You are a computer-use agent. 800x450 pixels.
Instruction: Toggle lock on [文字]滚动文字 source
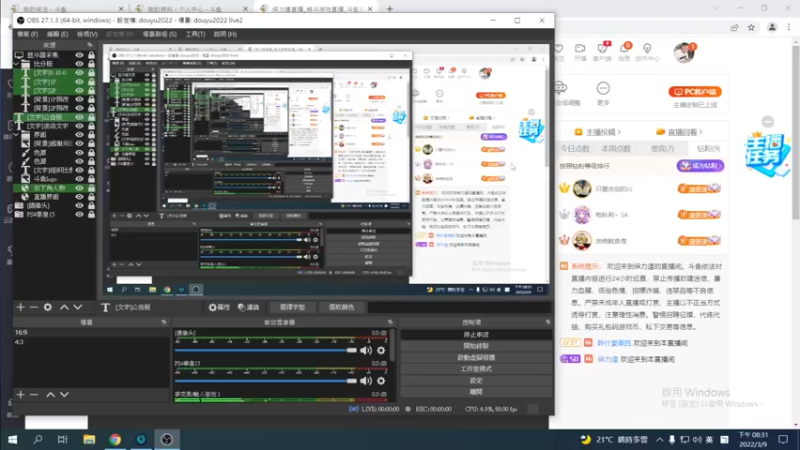click(x=91, y=126)
